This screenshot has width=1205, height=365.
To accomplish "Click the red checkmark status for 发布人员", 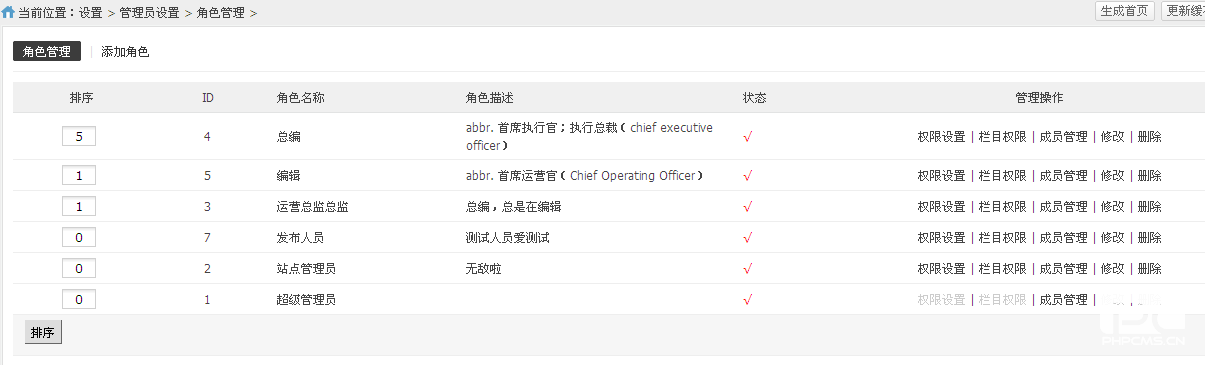I will [747, 238].
